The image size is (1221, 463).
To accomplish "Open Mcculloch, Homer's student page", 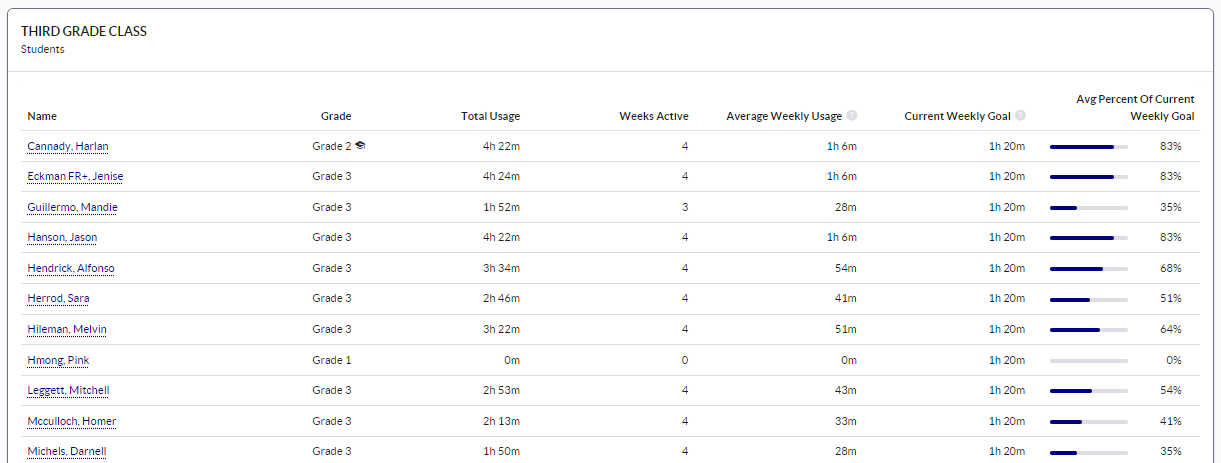I will pos(72,421).
